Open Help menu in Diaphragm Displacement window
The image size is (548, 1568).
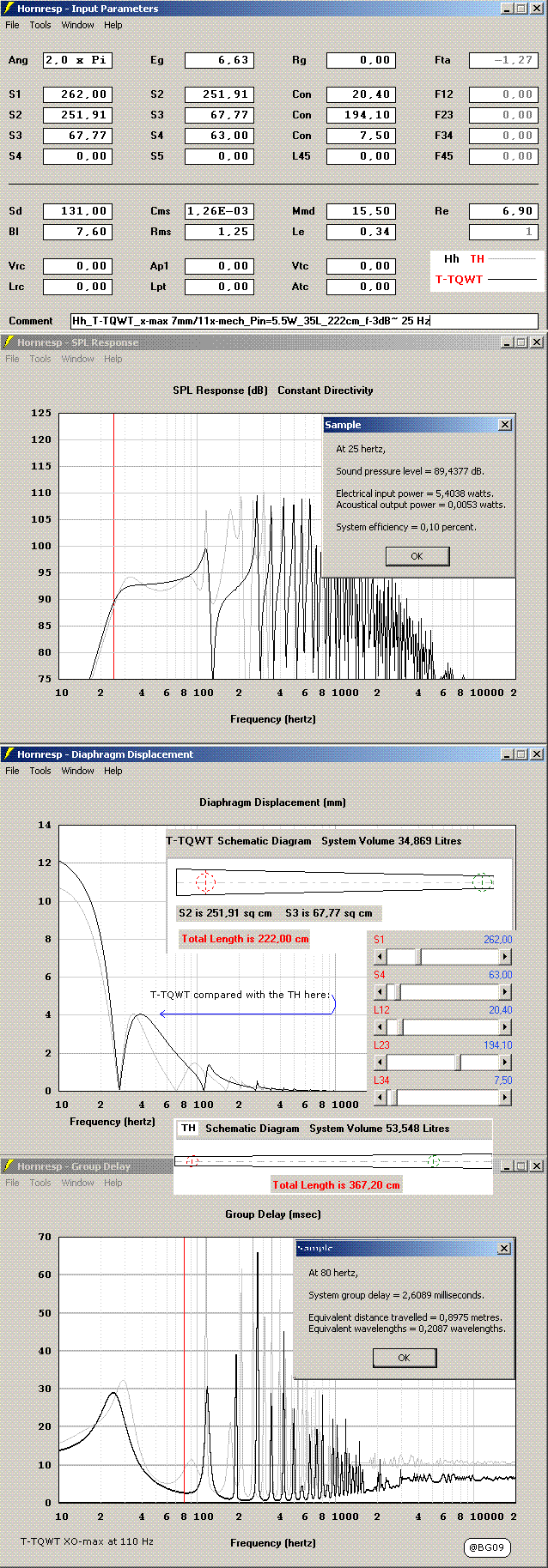click(x=113, y=771)
